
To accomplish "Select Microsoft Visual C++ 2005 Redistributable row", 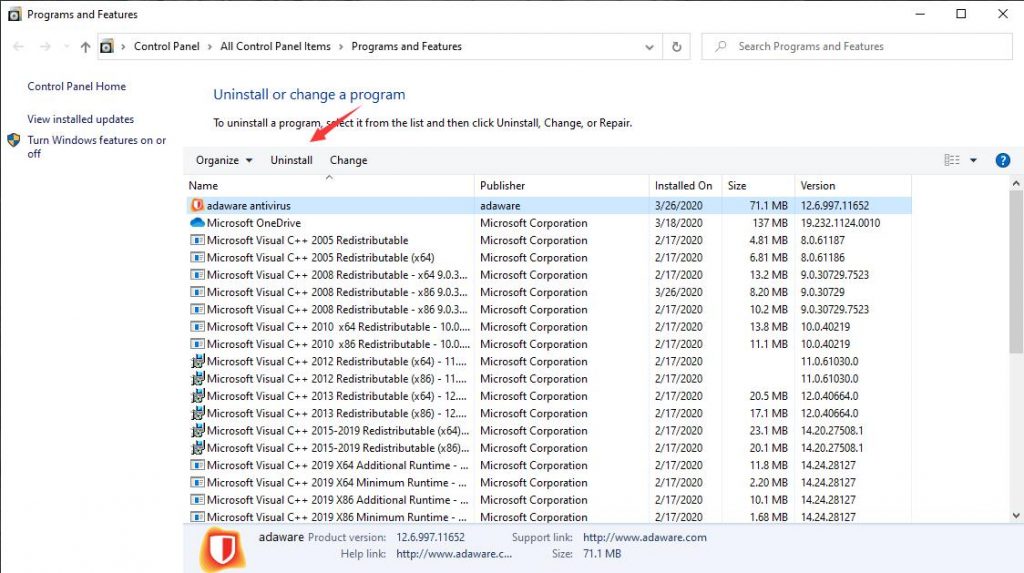I will tap(549, 240).
